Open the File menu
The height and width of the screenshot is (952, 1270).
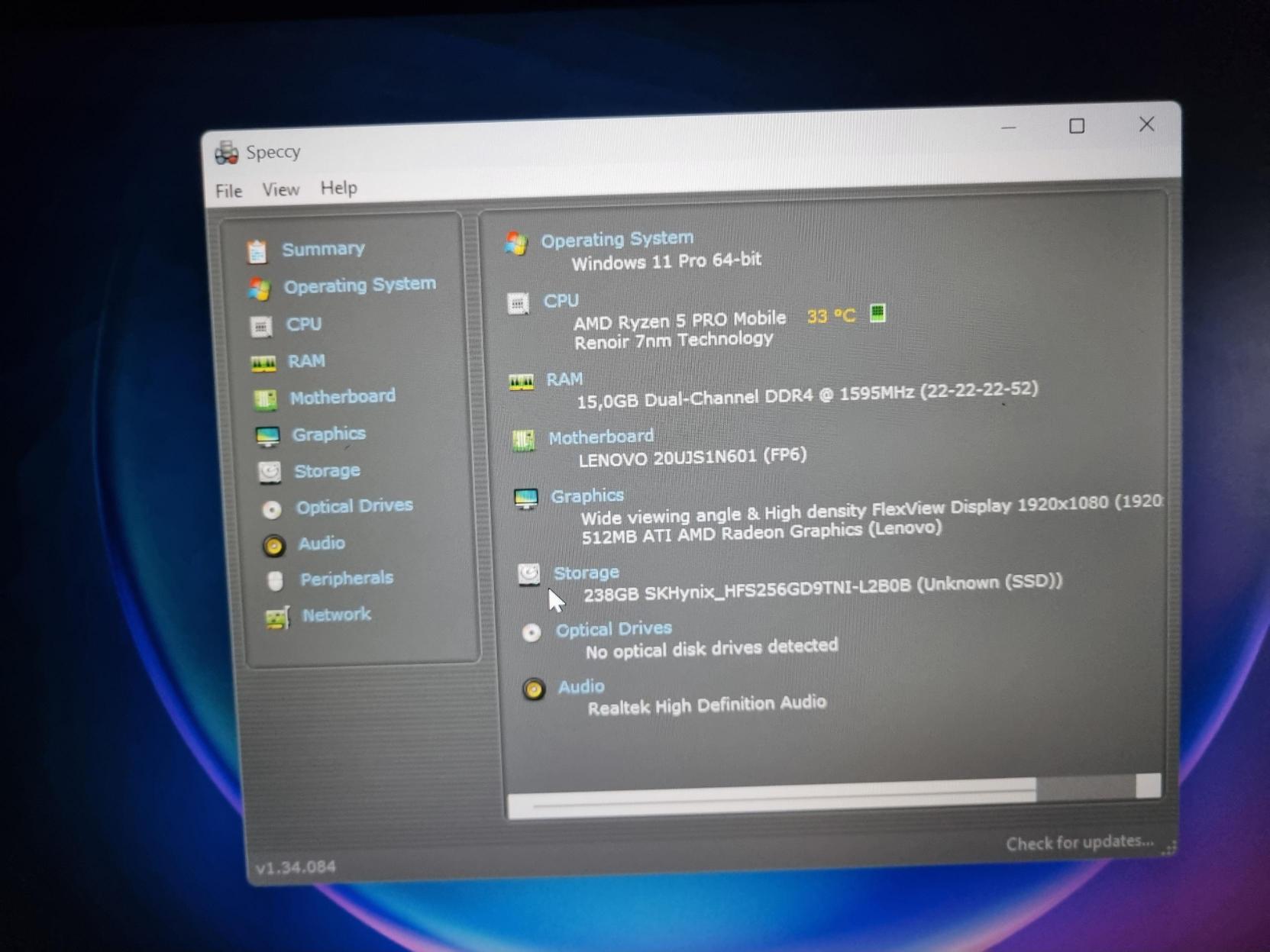(228, 191)
